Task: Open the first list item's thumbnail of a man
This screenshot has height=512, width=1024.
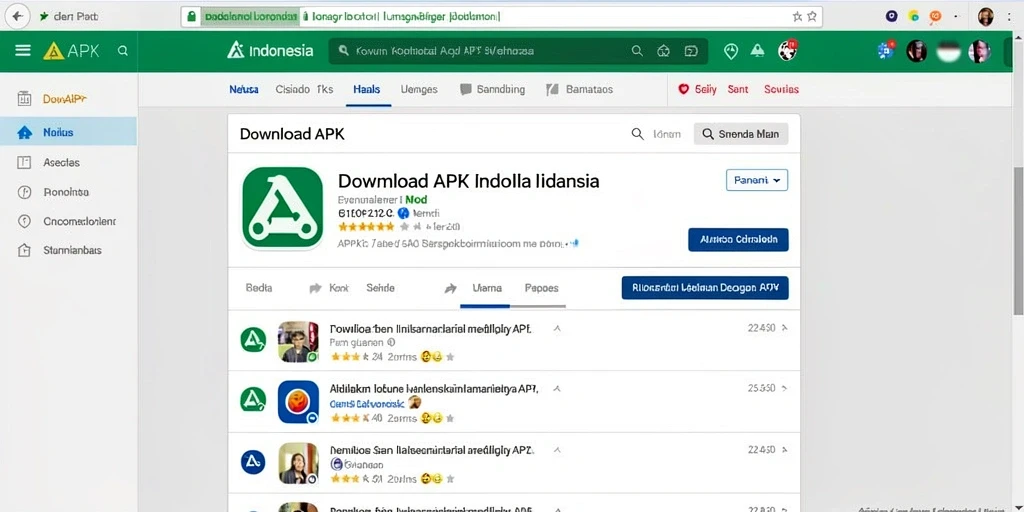Action: point(298,342)
